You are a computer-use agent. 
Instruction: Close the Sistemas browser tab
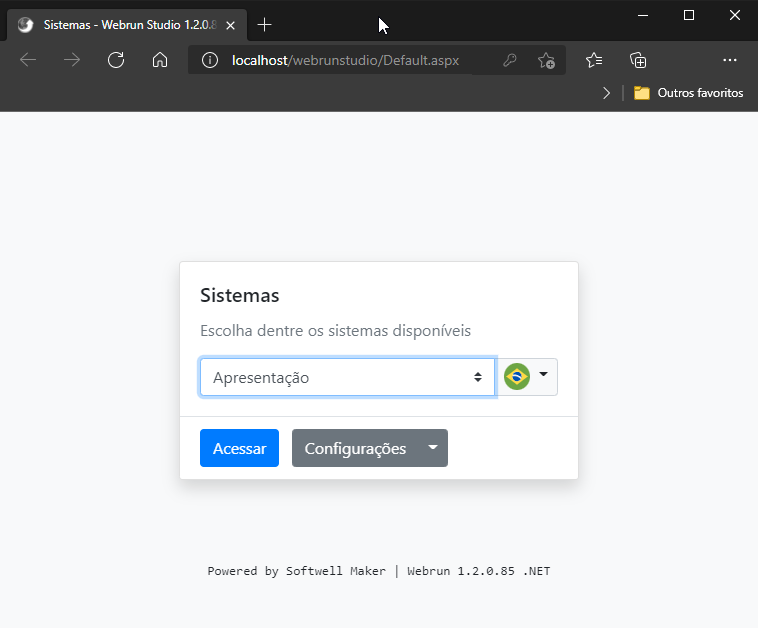(231, 25)
